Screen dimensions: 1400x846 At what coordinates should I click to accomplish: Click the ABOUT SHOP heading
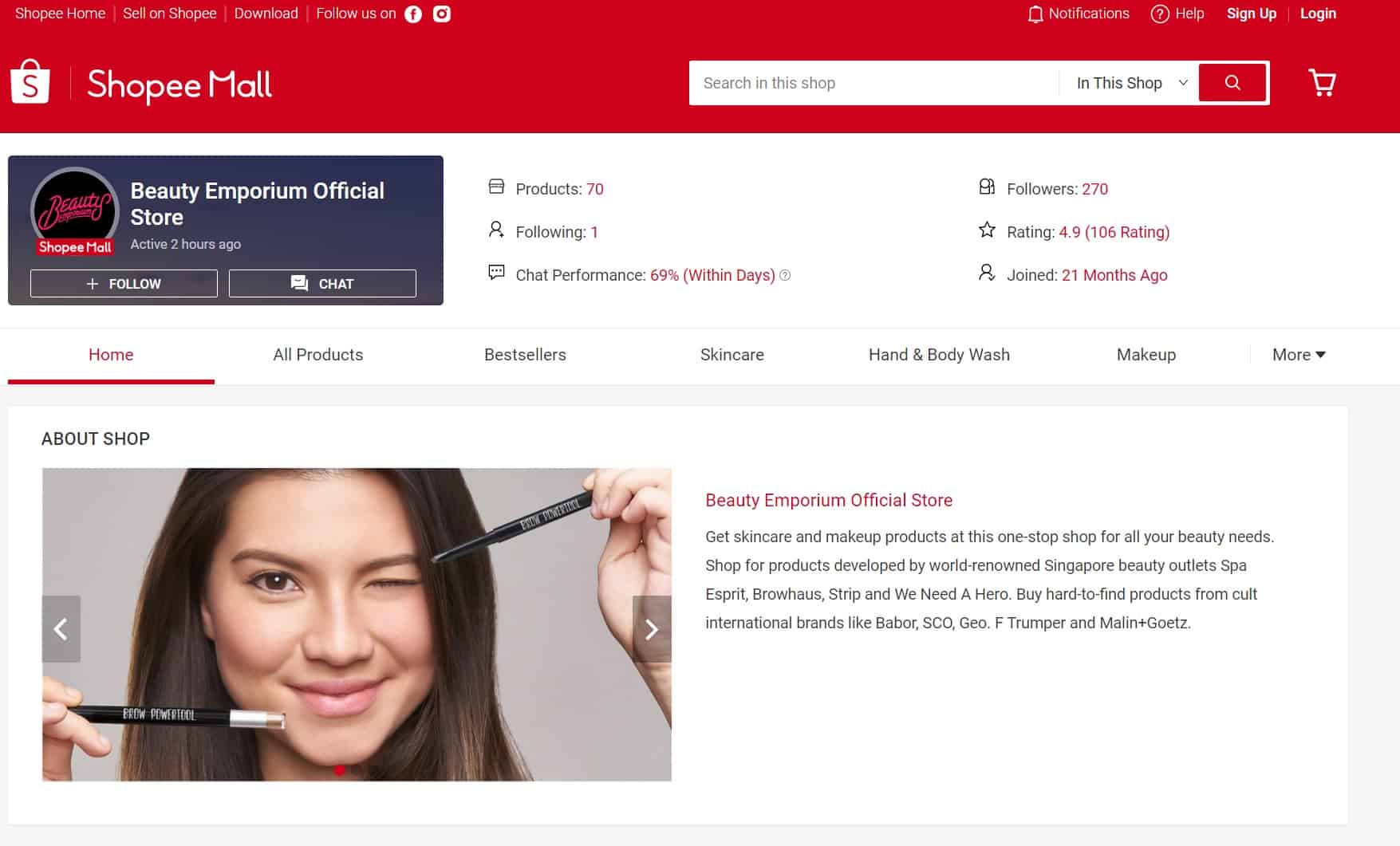96,439
